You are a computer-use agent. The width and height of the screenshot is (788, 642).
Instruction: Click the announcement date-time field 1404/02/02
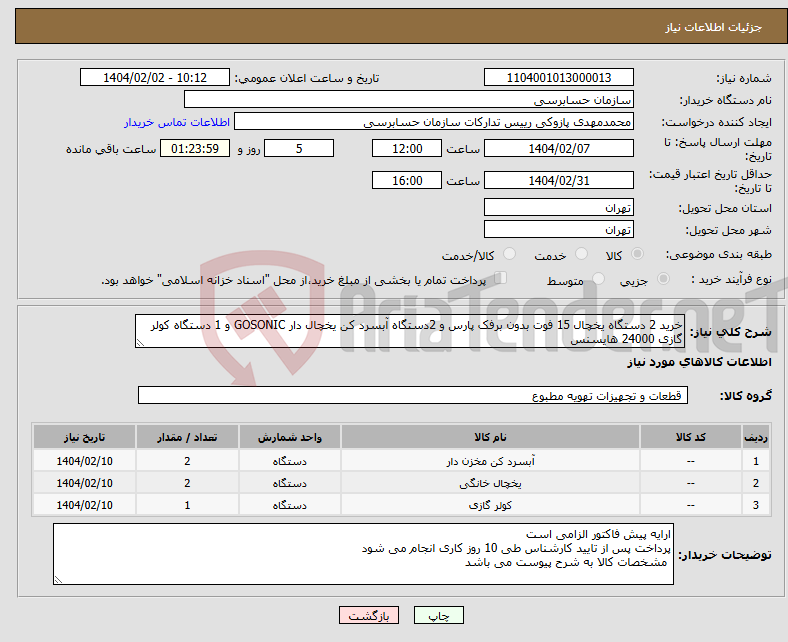(x=155, y=77)
